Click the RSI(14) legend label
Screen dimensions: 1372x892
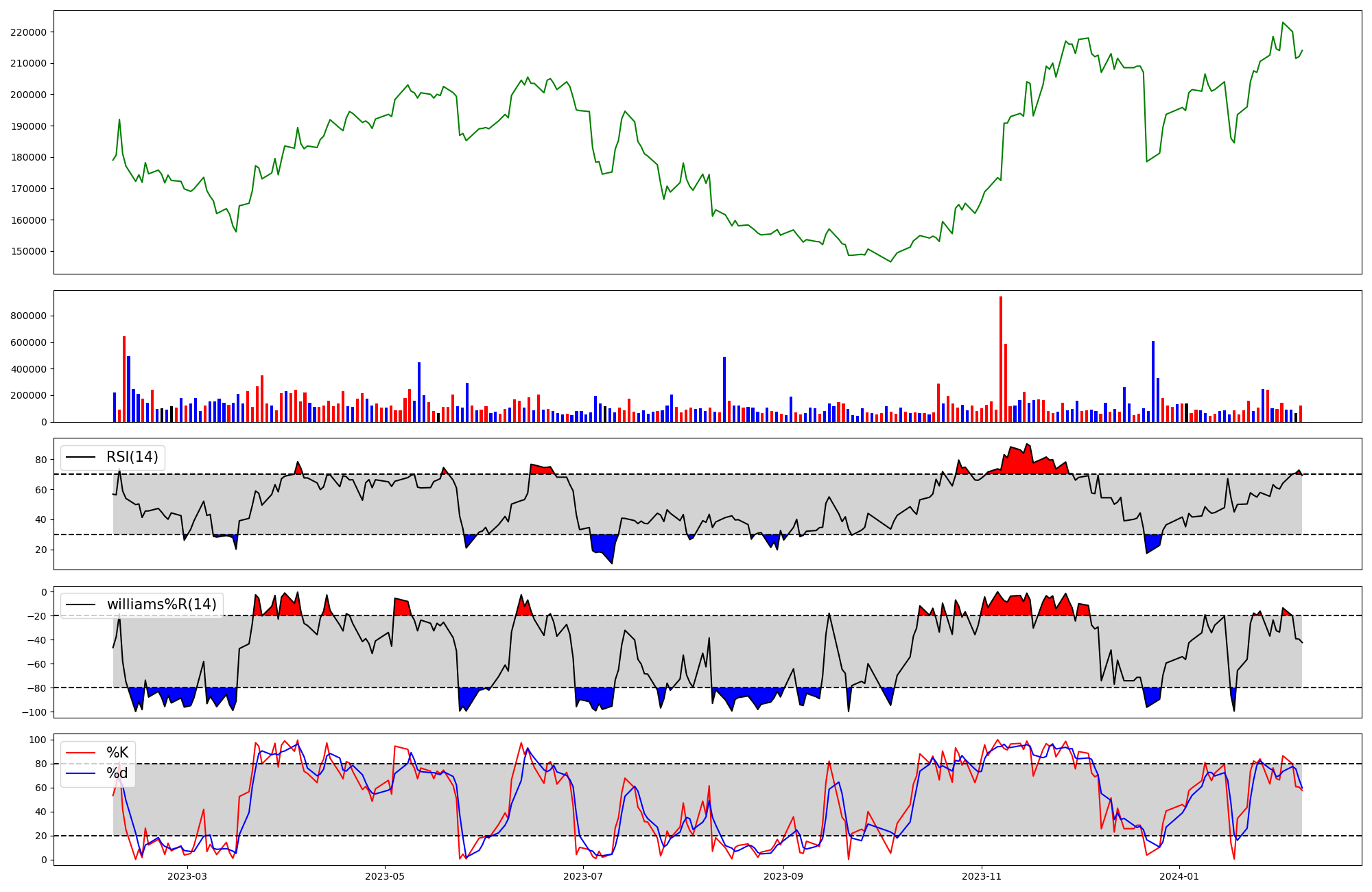point(132,458)
